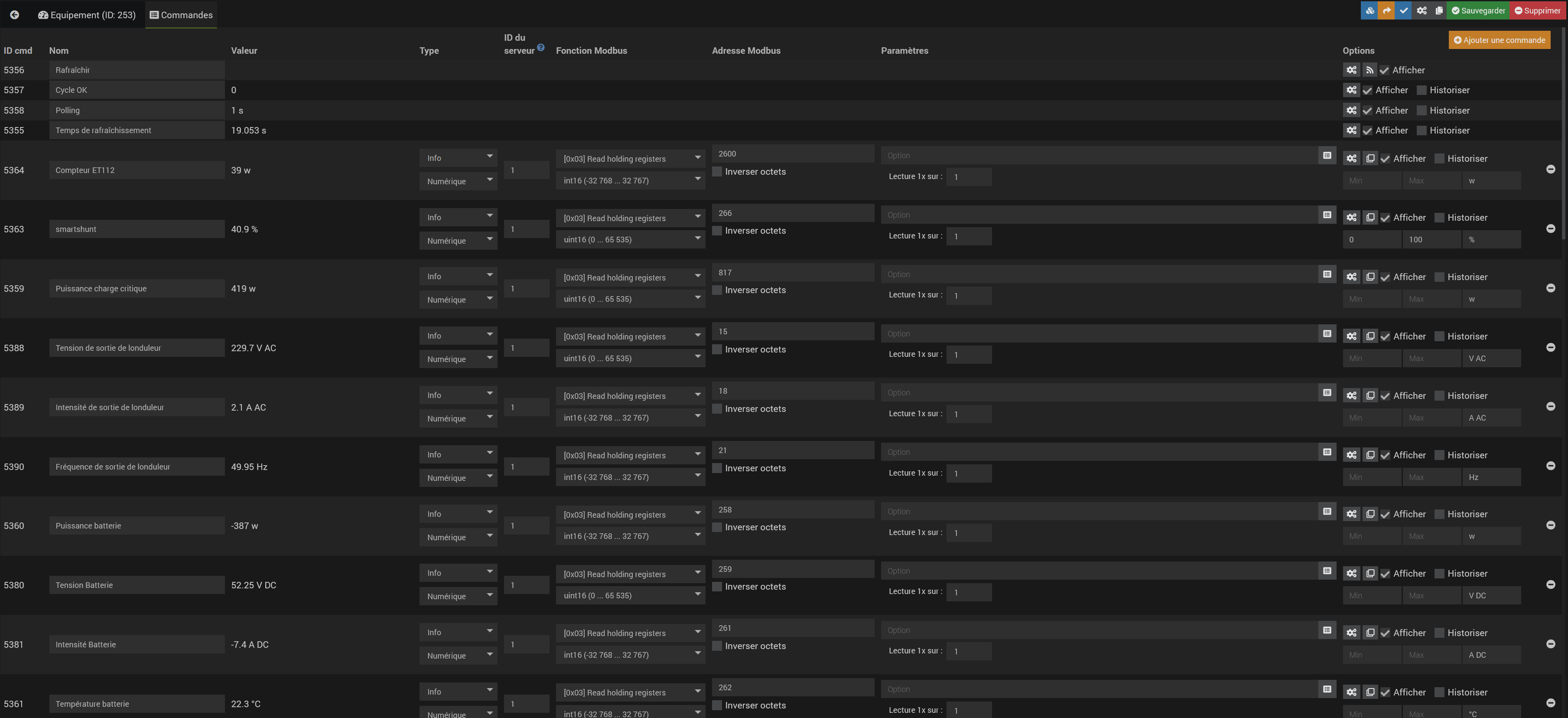The image size is (1568, 718).
Task: Click the orange share arrow icon
Action: [x=1386, y=10]
